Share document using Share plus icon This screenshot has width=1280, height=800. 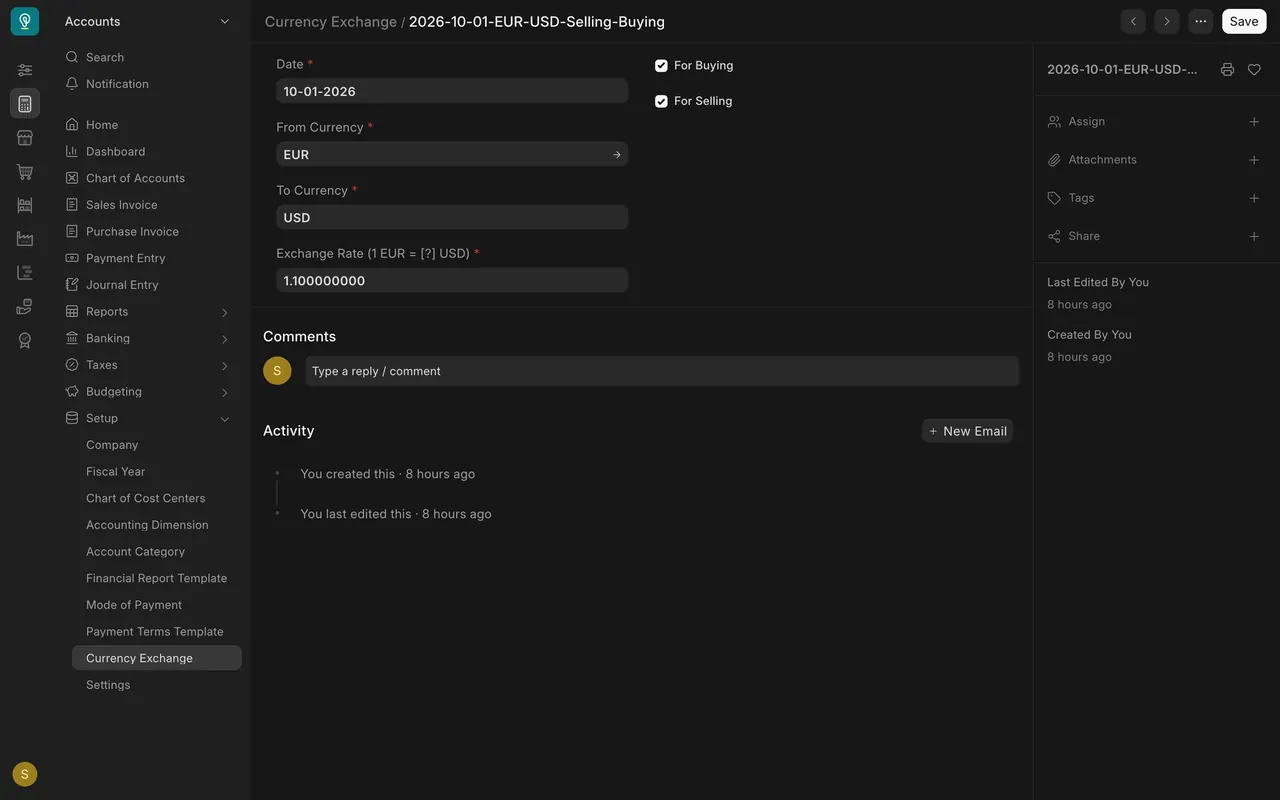[x=1254, y=237]
